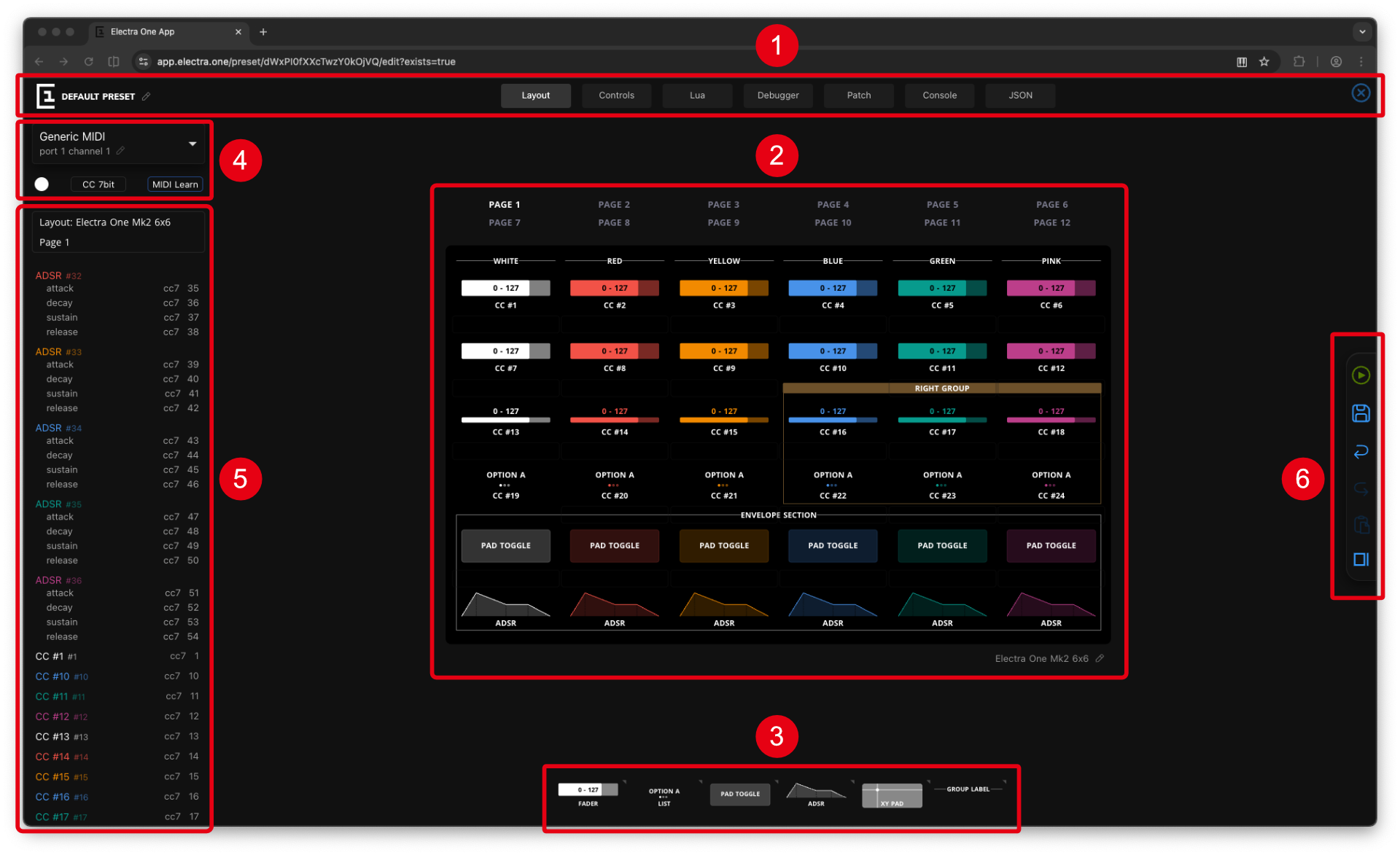The width and height of the screenshot is (1400, 855).
Task: Open OPTION A list control CC #24
Action: click(1051, 485)
